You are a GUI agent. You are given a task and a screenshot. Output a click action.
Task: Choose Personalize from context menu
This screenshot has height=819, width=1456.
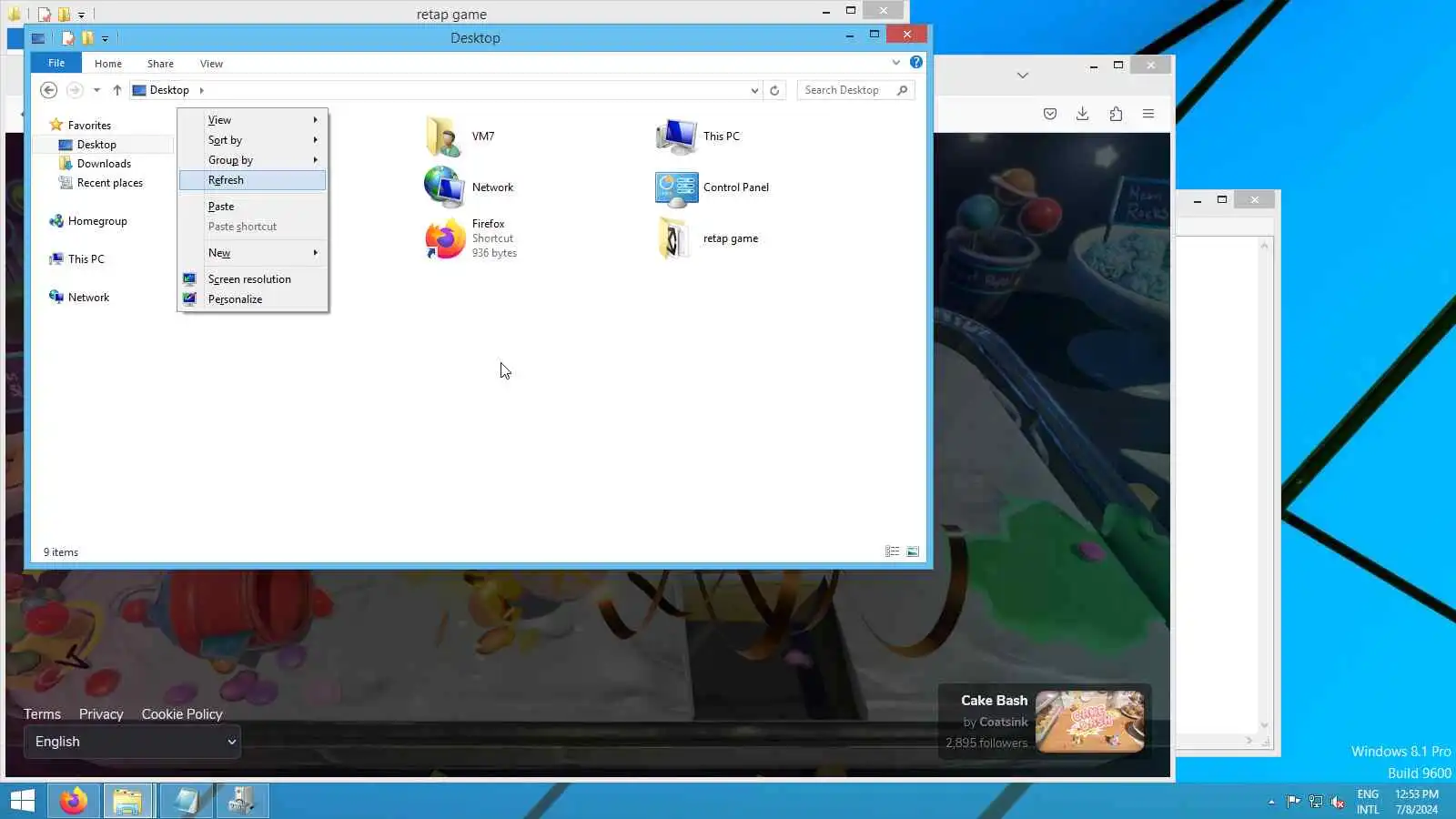[x=254, y=299]
